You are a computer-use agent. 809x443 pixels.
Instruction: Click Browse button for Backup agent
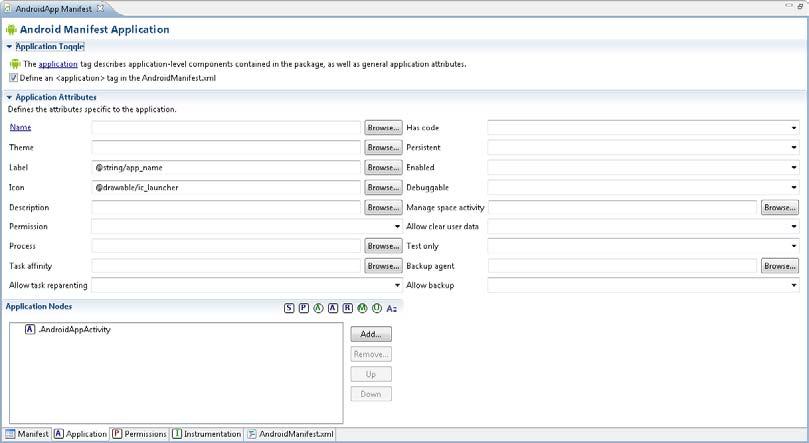780,266
